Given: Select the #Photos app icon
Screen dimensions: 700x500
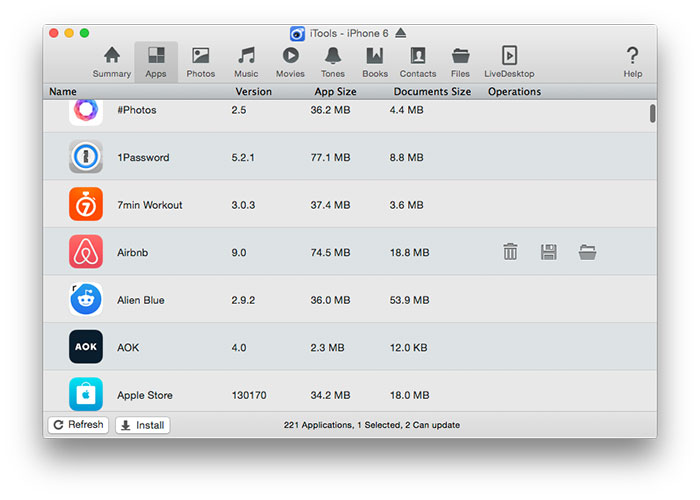Looking at the screenshot, I should [x=86, y=112].
